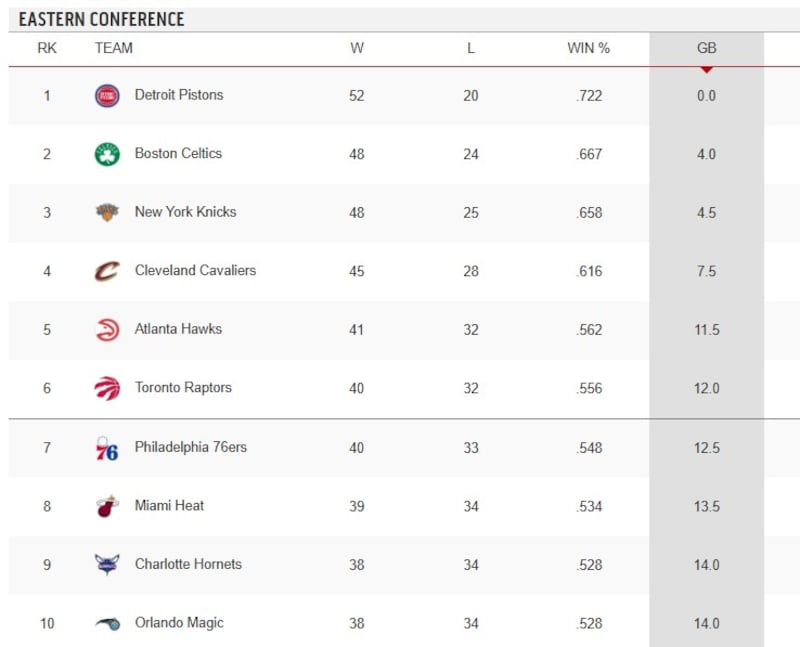Sort by the L losses column
Image resolution: width=800 pixels, height=647 pixels.
point(471,48)
